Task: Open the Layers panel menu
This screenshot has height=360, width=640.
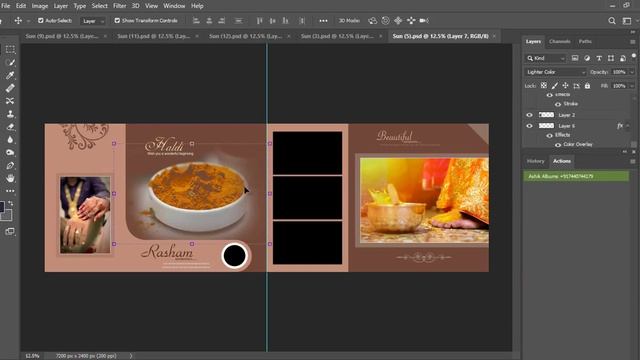Action: (x=632, y=42)
